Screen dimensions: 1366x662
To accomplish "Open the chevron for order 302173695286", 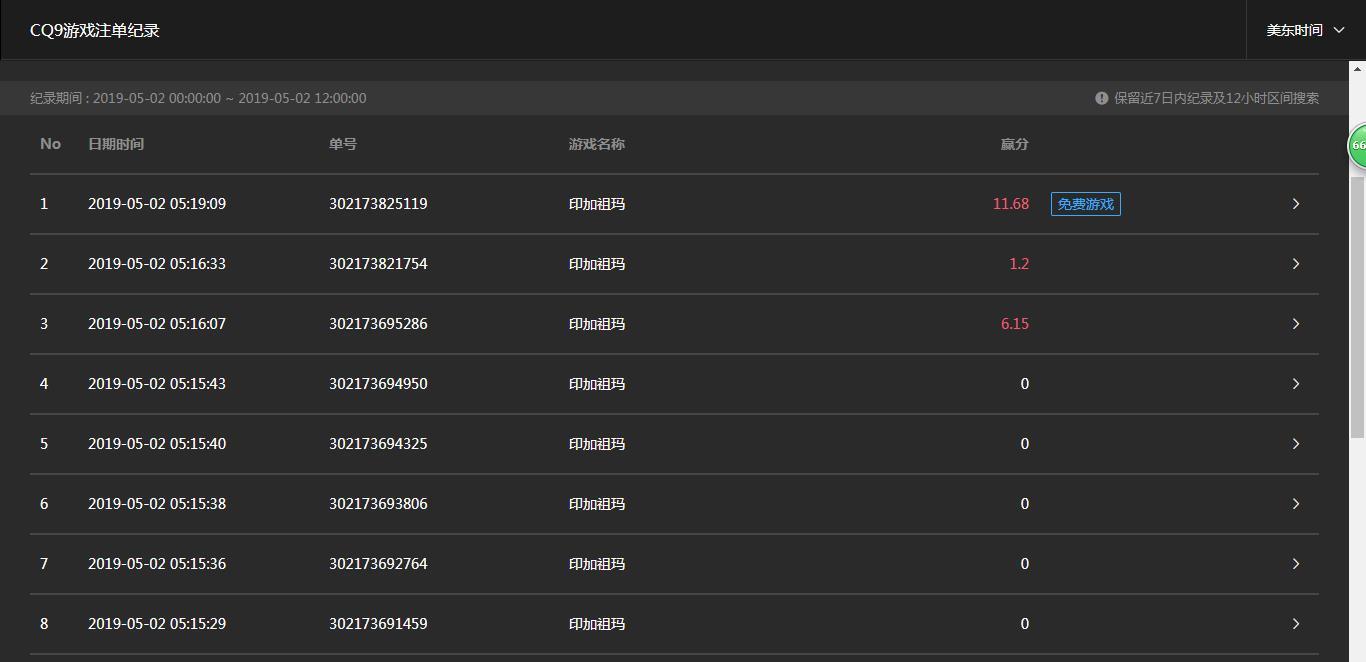I will (1295, 324).
